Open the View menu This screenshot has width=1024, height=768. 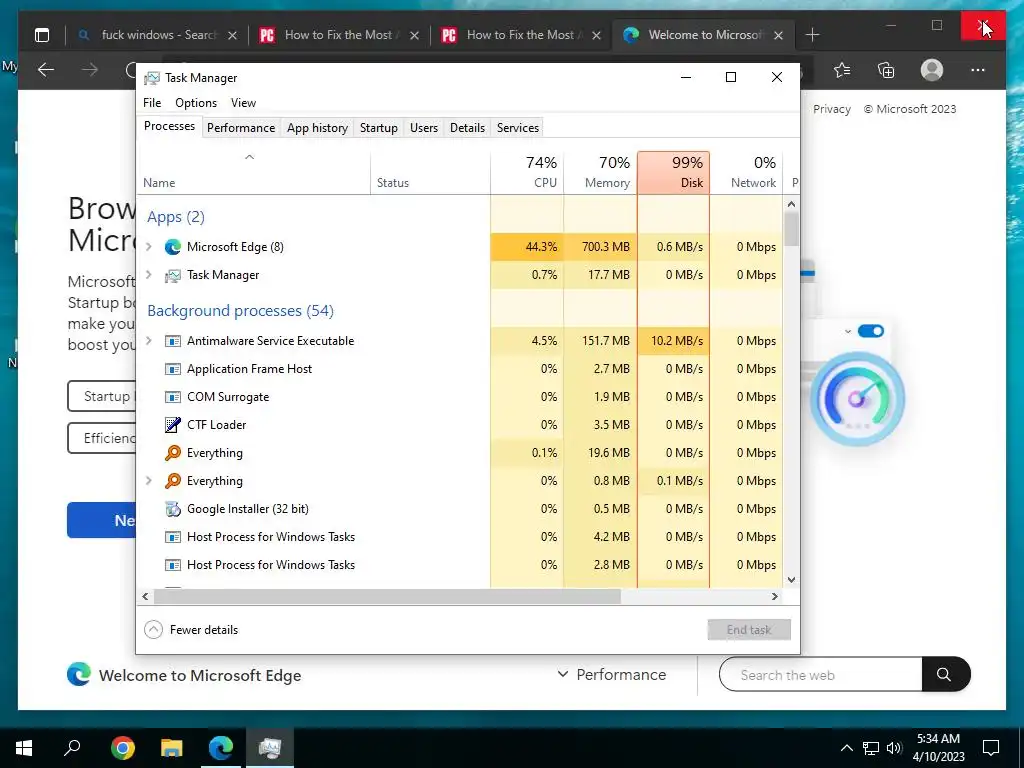[243, 103]
